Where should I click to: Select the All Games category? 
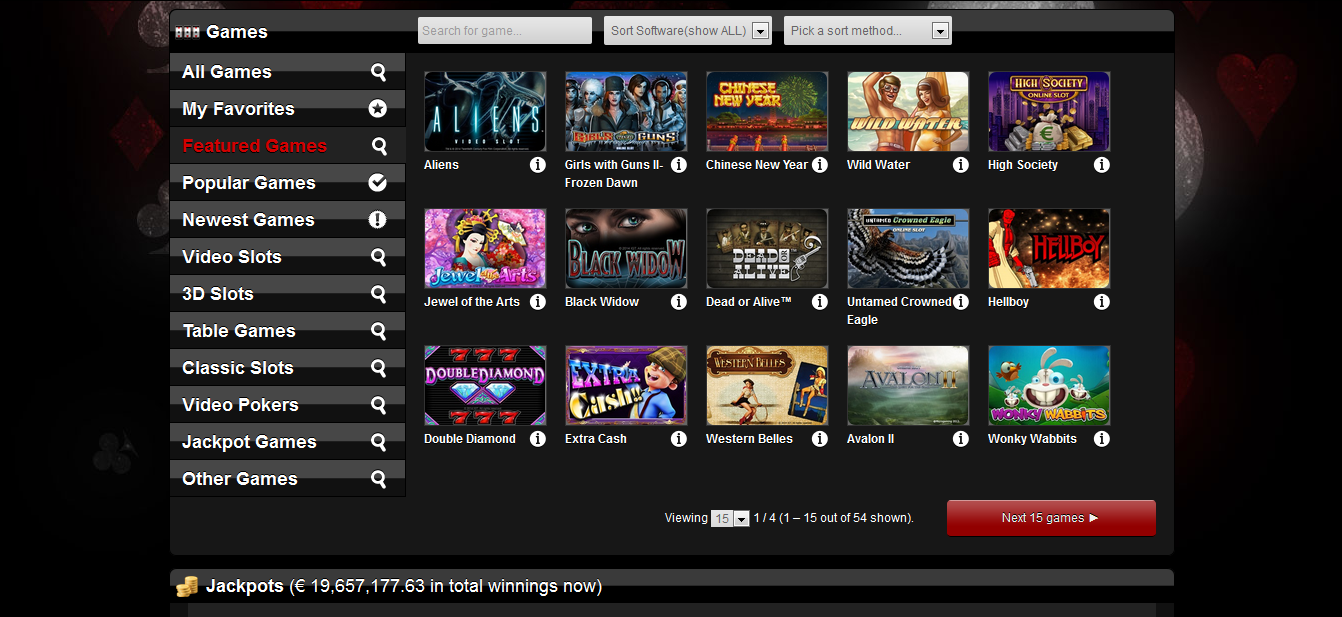coord(288,72)
